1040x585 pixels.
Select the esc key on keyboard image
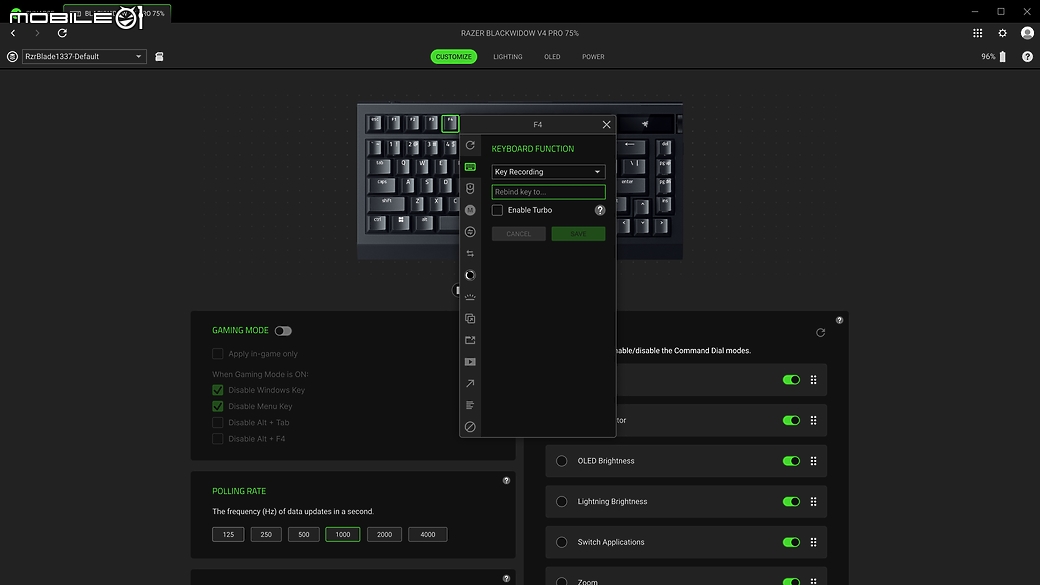pyautogui.click(x=375, y=123)
